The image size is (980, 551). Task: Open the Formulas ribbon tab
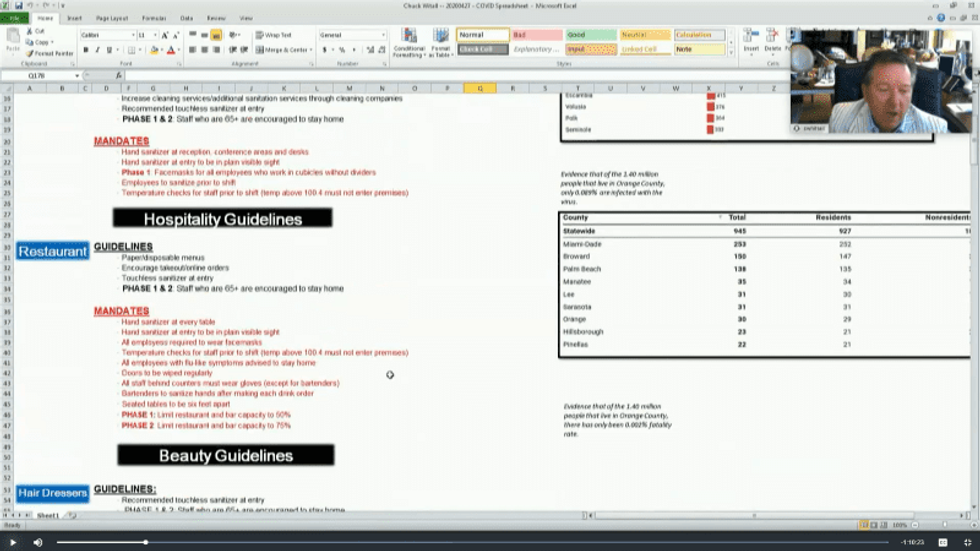(154, 18)
